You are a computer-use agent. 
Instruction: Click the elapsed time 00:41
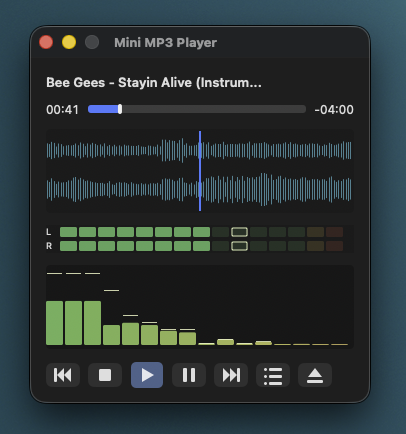(62, 110)
